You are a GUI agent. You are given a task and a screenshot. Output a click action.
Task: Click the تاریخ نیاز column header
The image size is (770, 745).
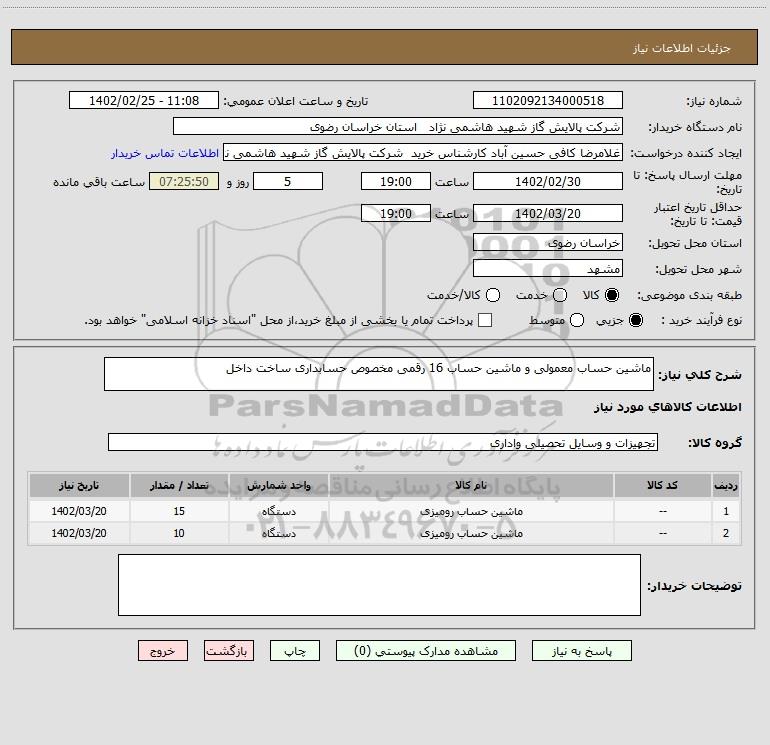click(79, 485)
